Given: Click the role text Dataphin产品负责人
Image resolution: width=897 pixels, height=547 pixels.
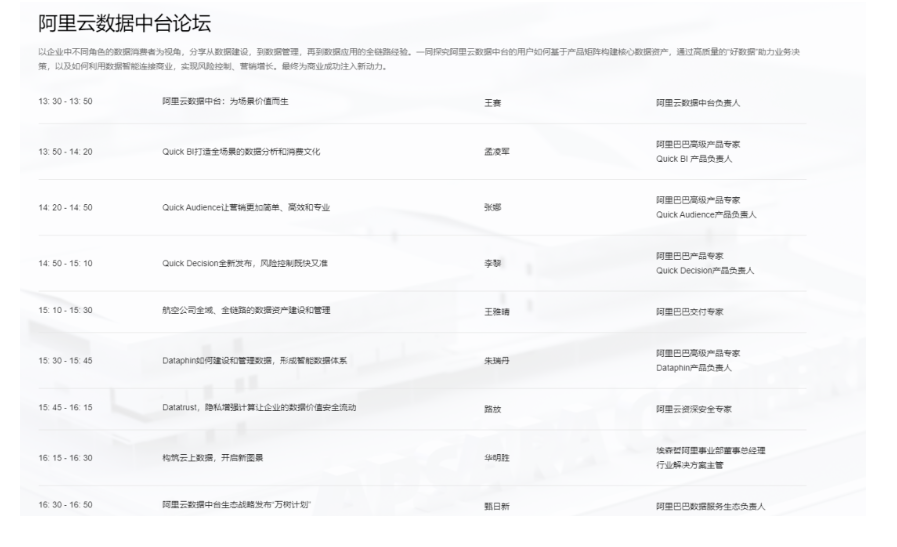Looking at the screenshot, I should pyautogui.click(x=693, y=368).
